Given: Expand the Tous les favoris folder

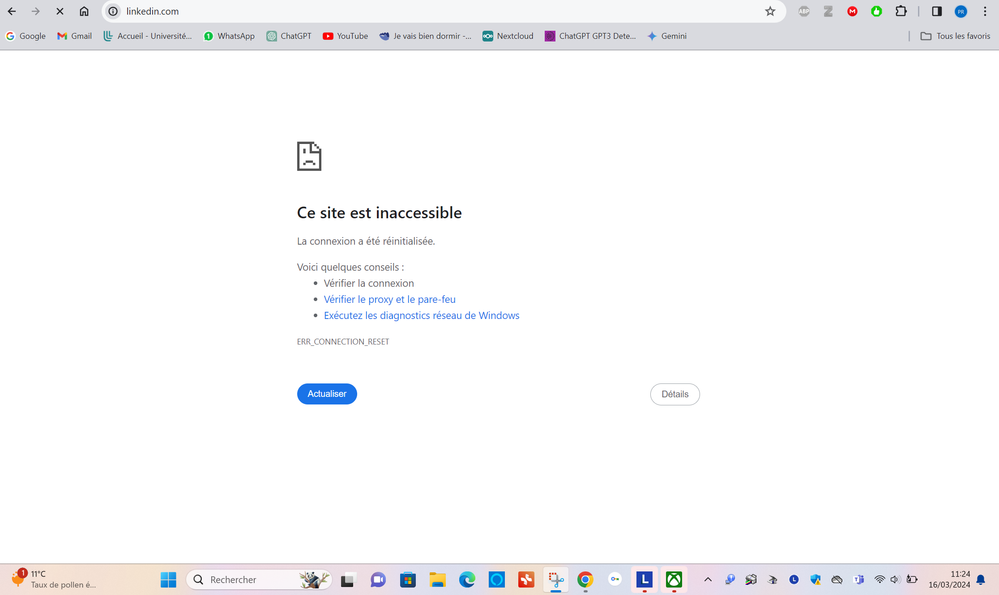Looking at the screenshot, I should (955, 36).
